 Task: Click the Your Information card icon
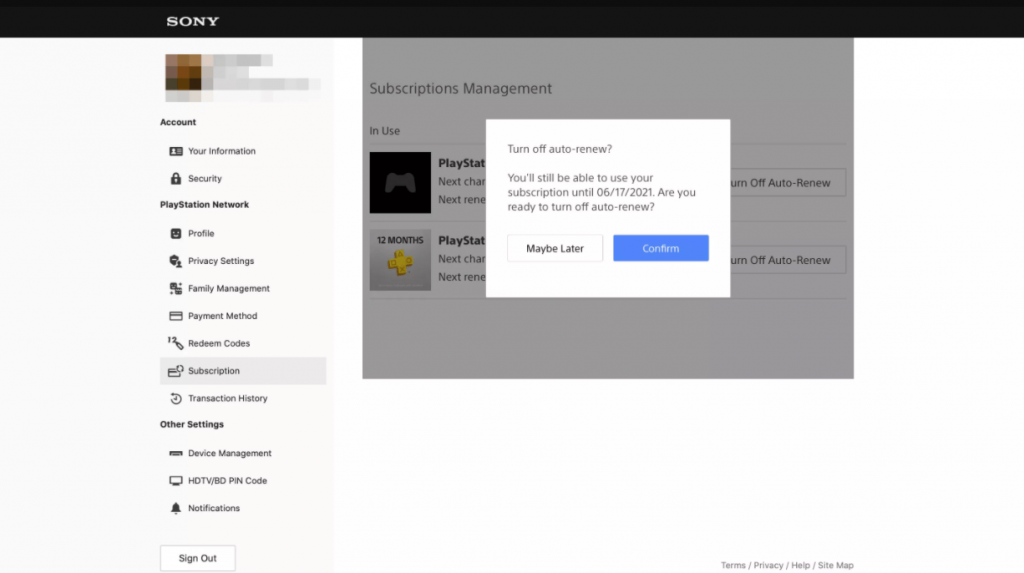coord(176,151)
